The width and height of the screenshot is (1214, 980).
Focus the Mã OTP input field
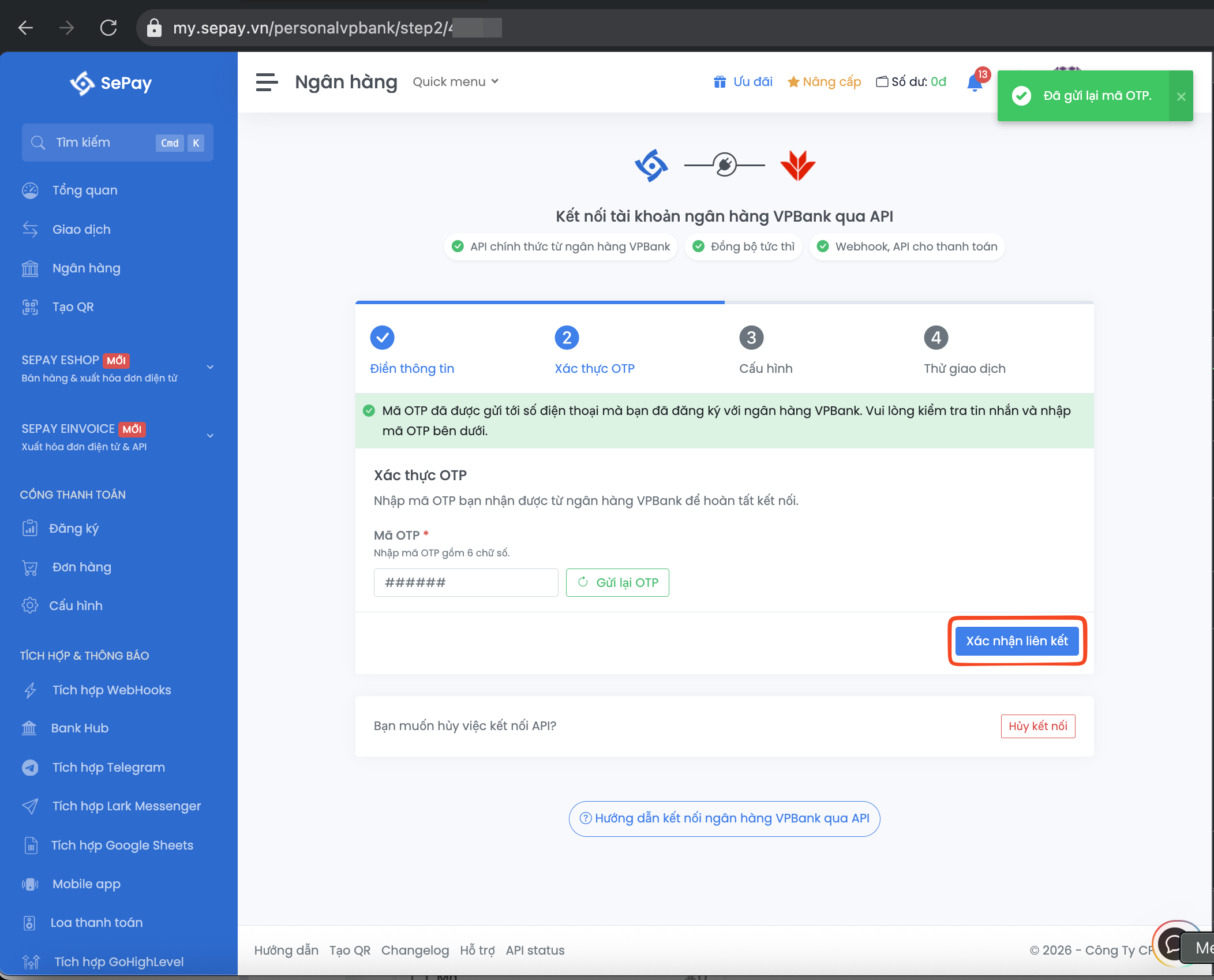[466, 582]
